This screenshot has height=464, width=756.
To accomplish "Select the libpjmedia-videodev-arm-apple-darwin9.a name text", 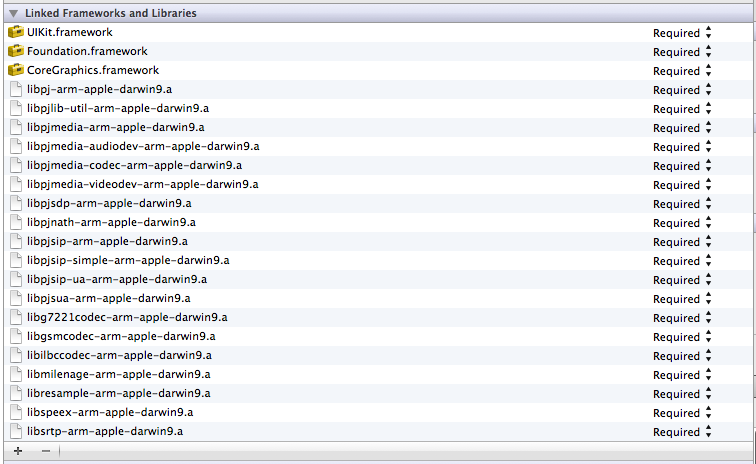I will coord(143,184).
